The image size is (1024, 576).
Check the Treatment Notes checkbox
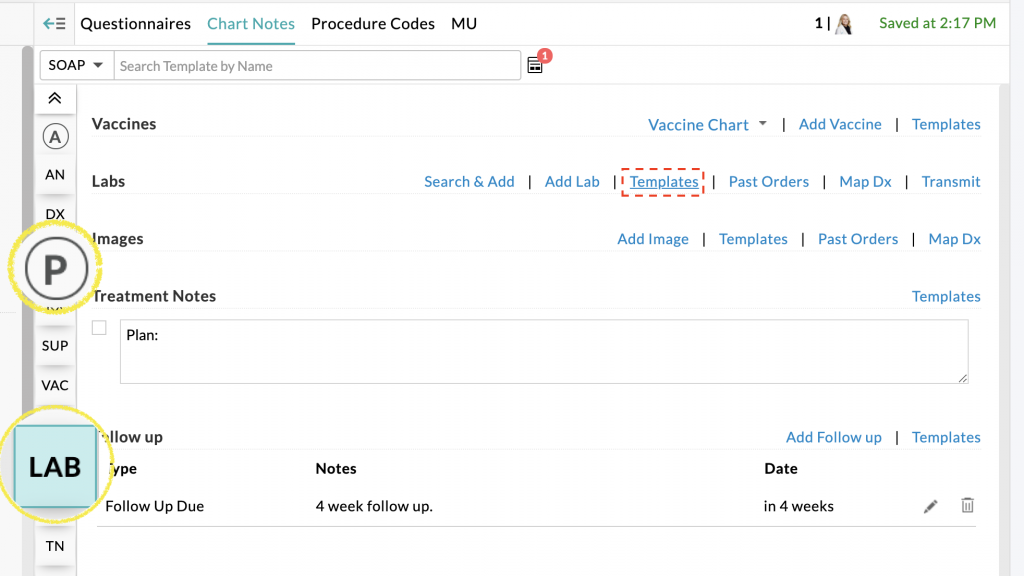pos(99,328)
